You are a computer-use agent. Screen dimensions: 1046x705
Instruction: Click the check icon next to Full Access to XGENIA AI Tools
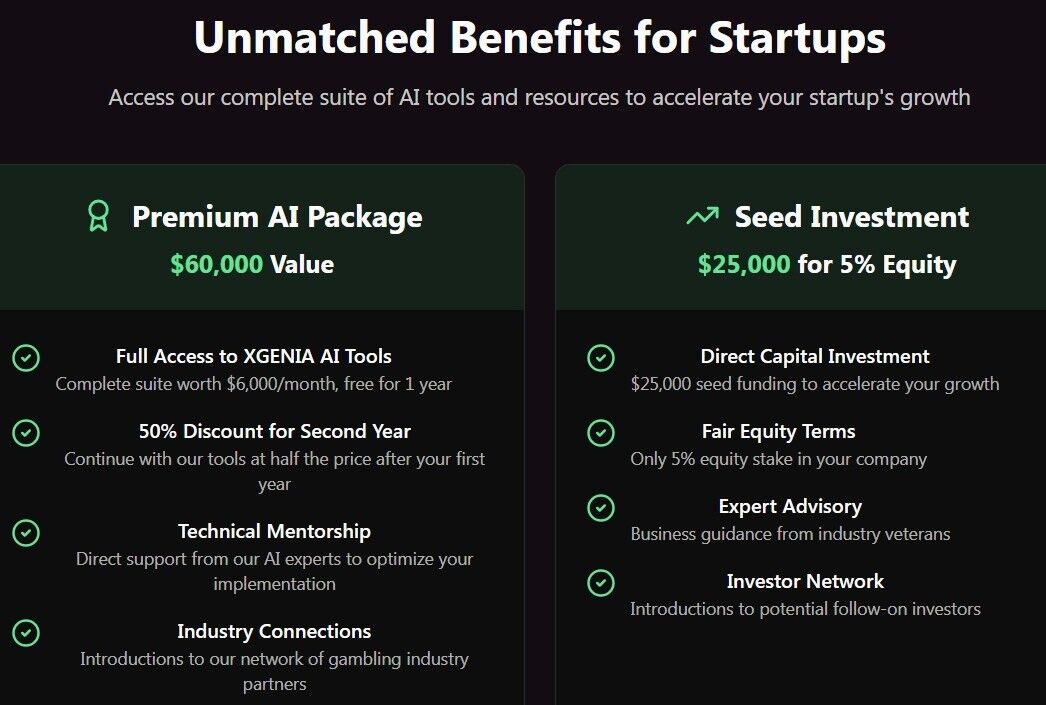[26, 358]
